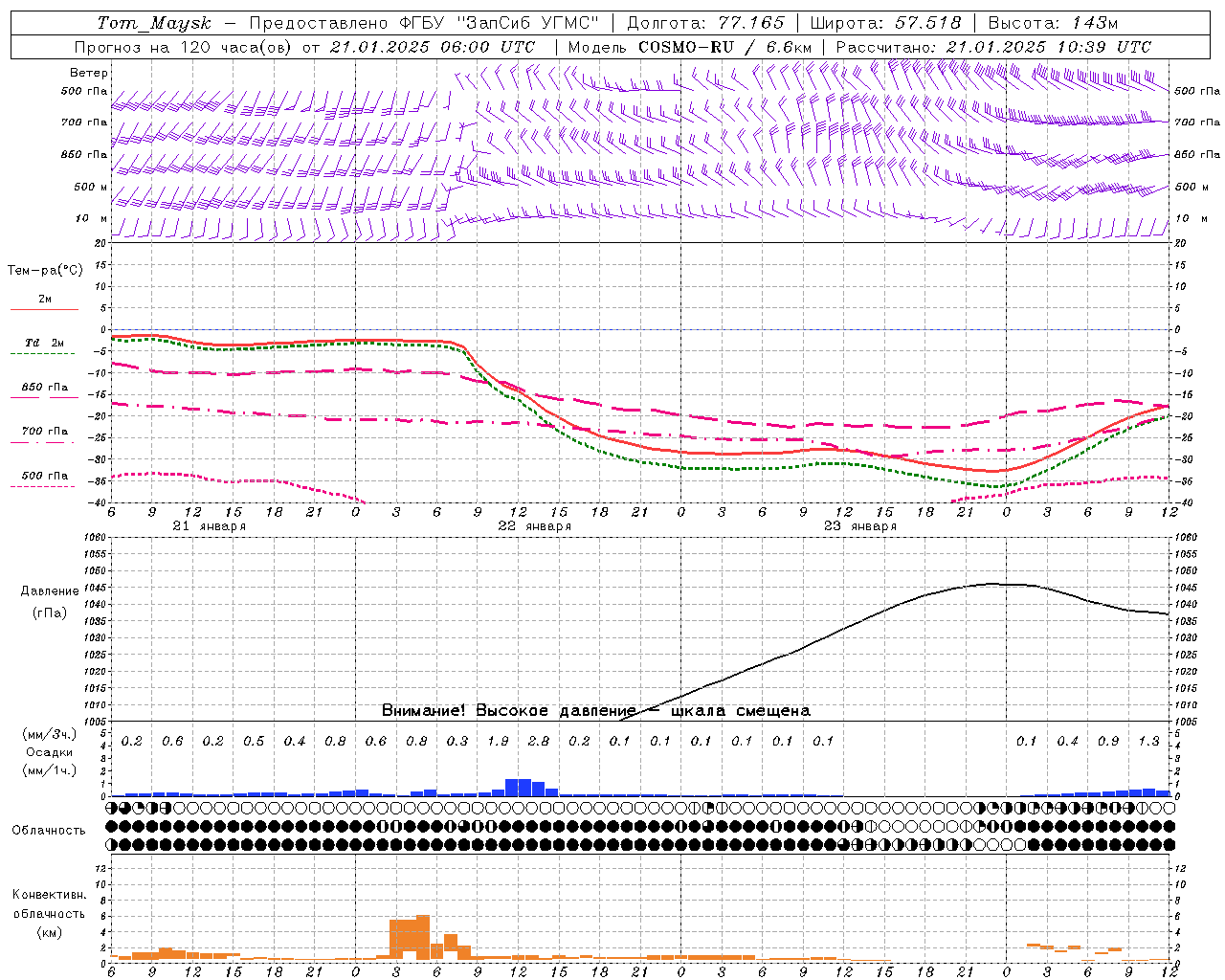Click the 0.9 precipitation value
Screen dimensions: 1225x980
pyautogui.click(x=1108, y=741)
